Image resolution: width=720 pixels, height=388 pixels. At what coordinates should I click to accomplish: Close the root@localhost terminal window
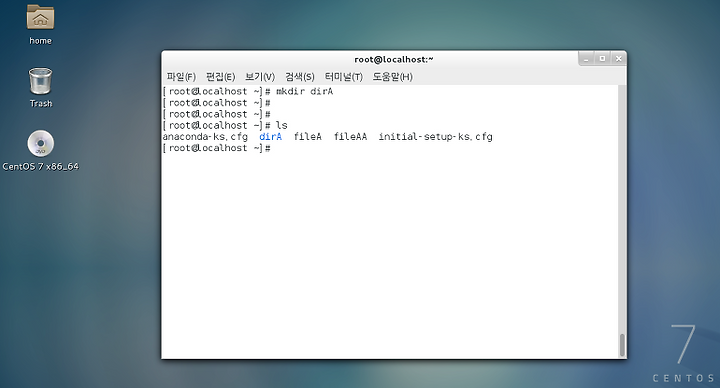pos(619,59)
